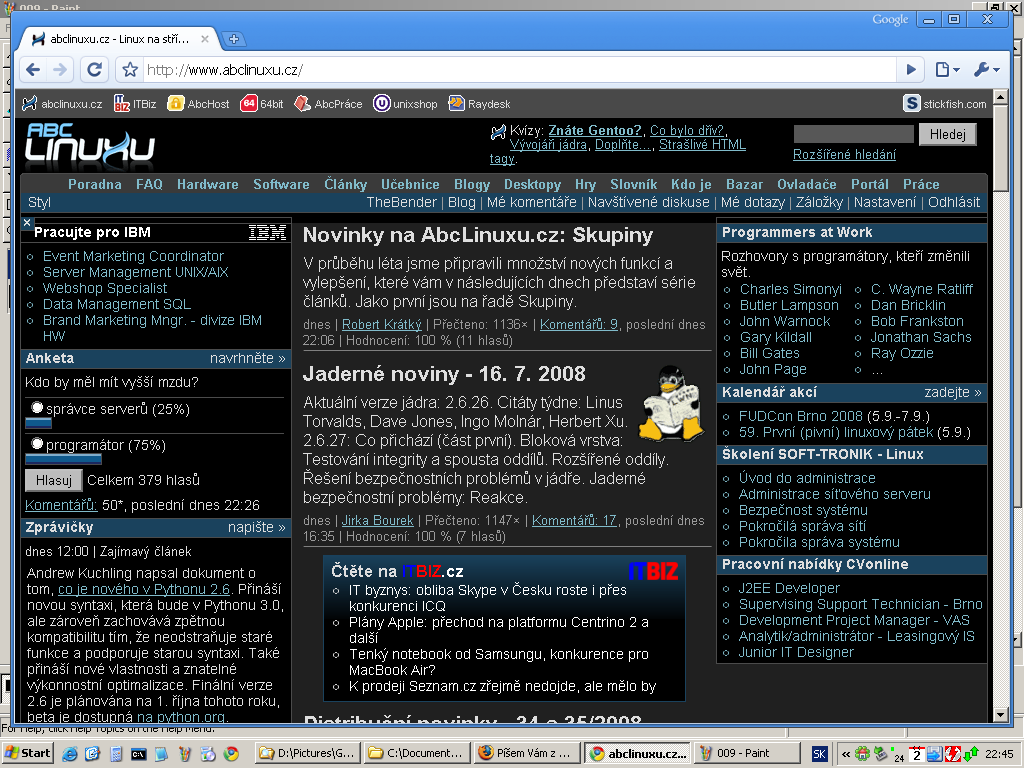Select the 'programátor' poll option
The image size is (1024, 768).
click(37, 444)
